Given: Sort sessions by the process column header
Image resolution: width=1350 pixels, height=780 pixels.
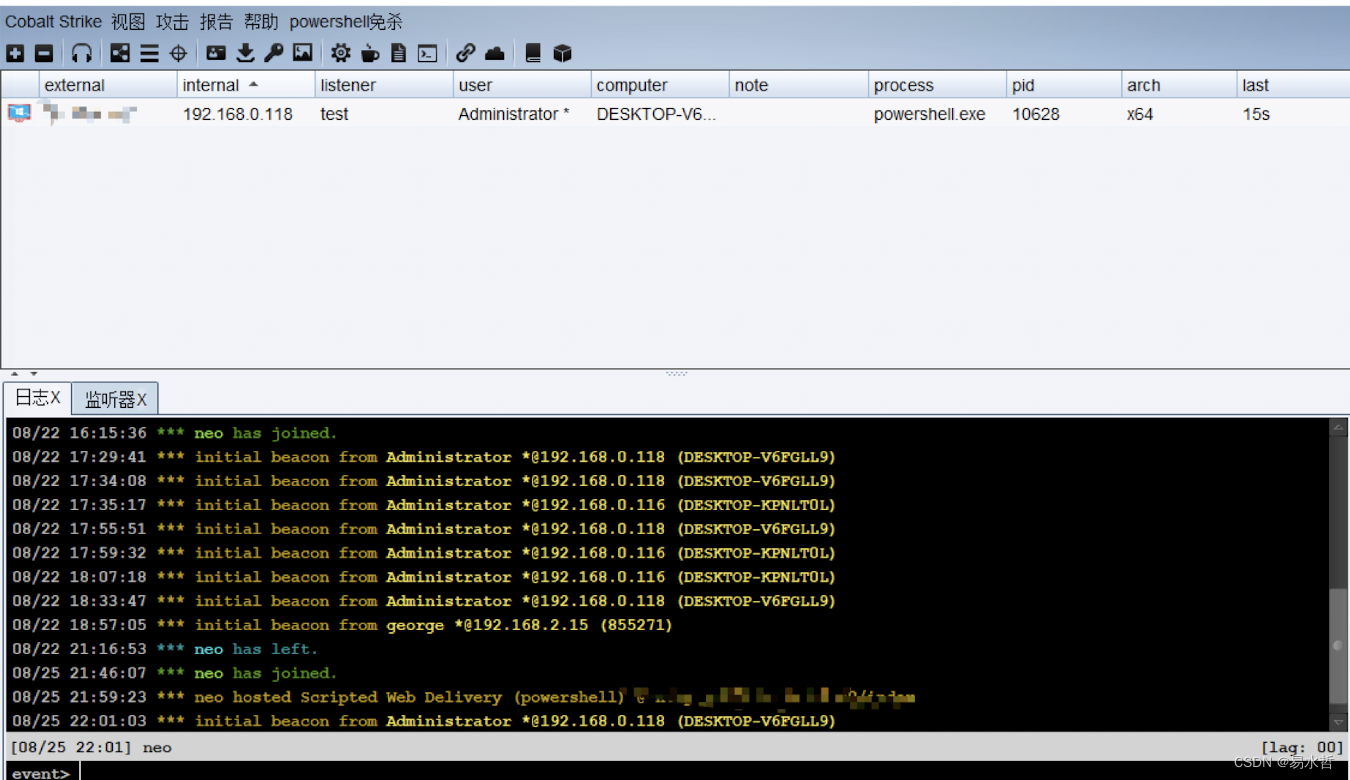Looking at the screenshot, I should (x=937, y=85).
